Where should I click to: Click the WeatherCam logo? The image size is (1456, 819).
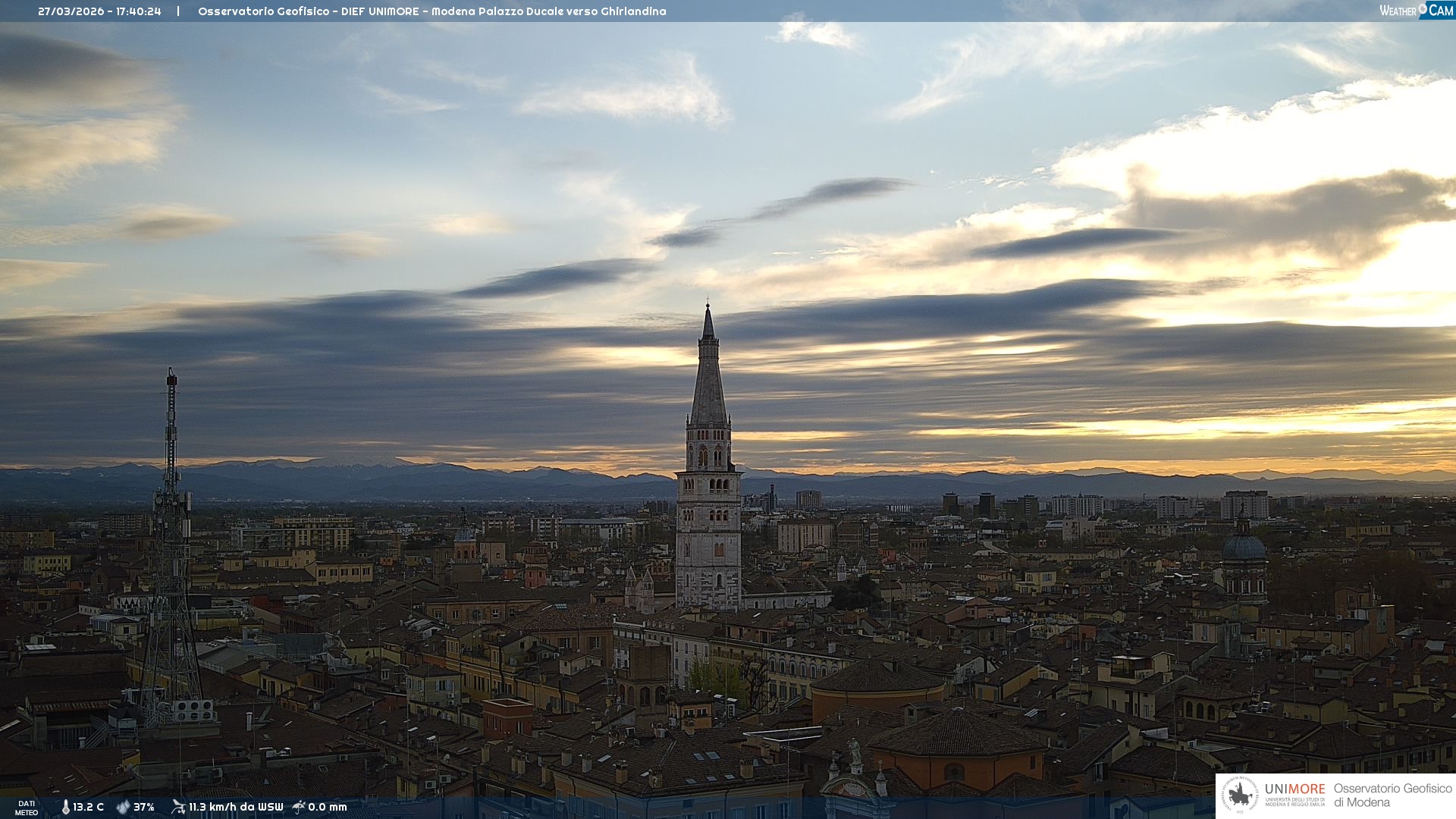click(1415, 11)
